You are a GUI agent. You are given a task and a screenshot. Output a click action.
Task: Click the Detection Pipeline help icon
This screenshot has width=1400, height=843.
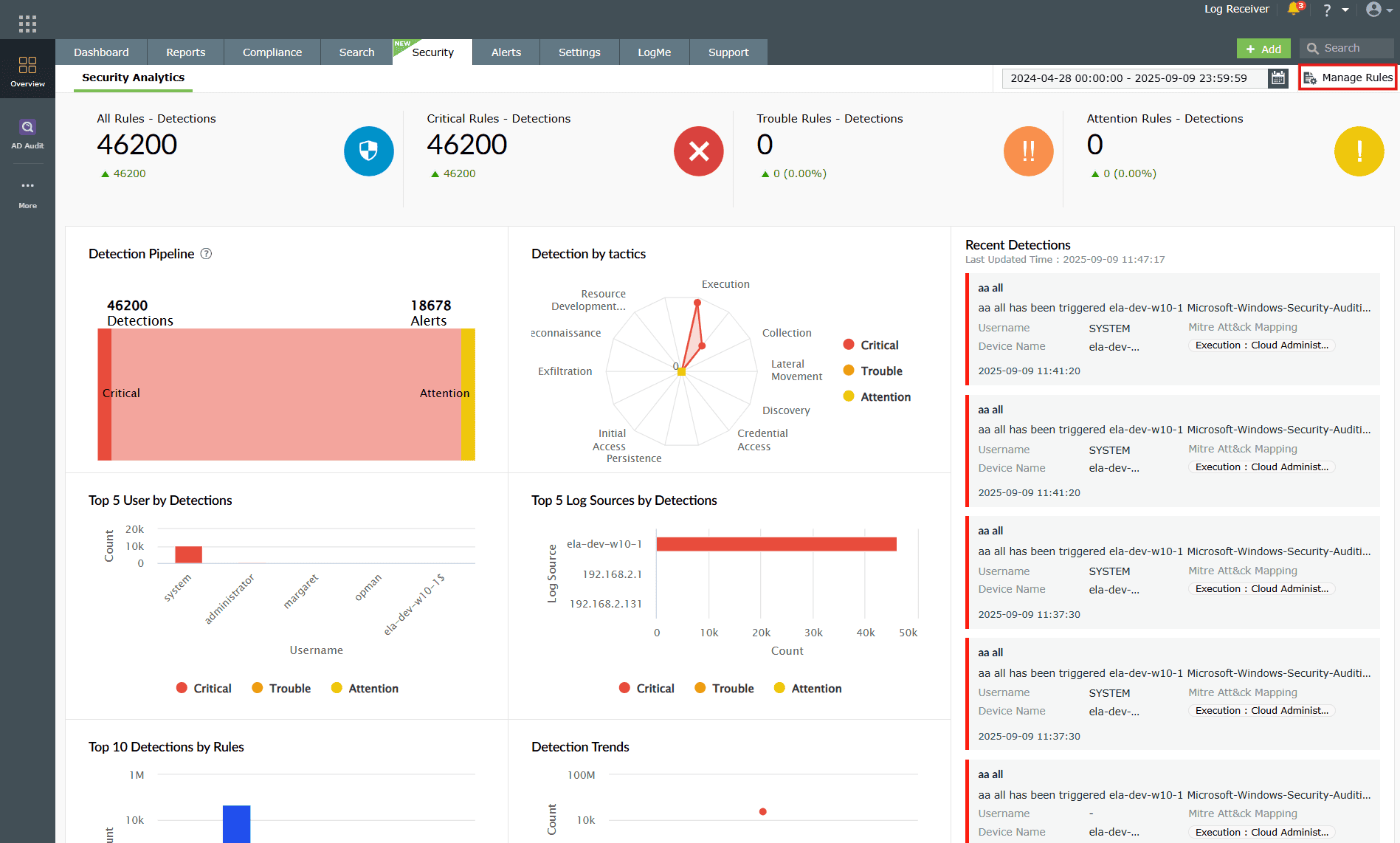coord(205,253)
